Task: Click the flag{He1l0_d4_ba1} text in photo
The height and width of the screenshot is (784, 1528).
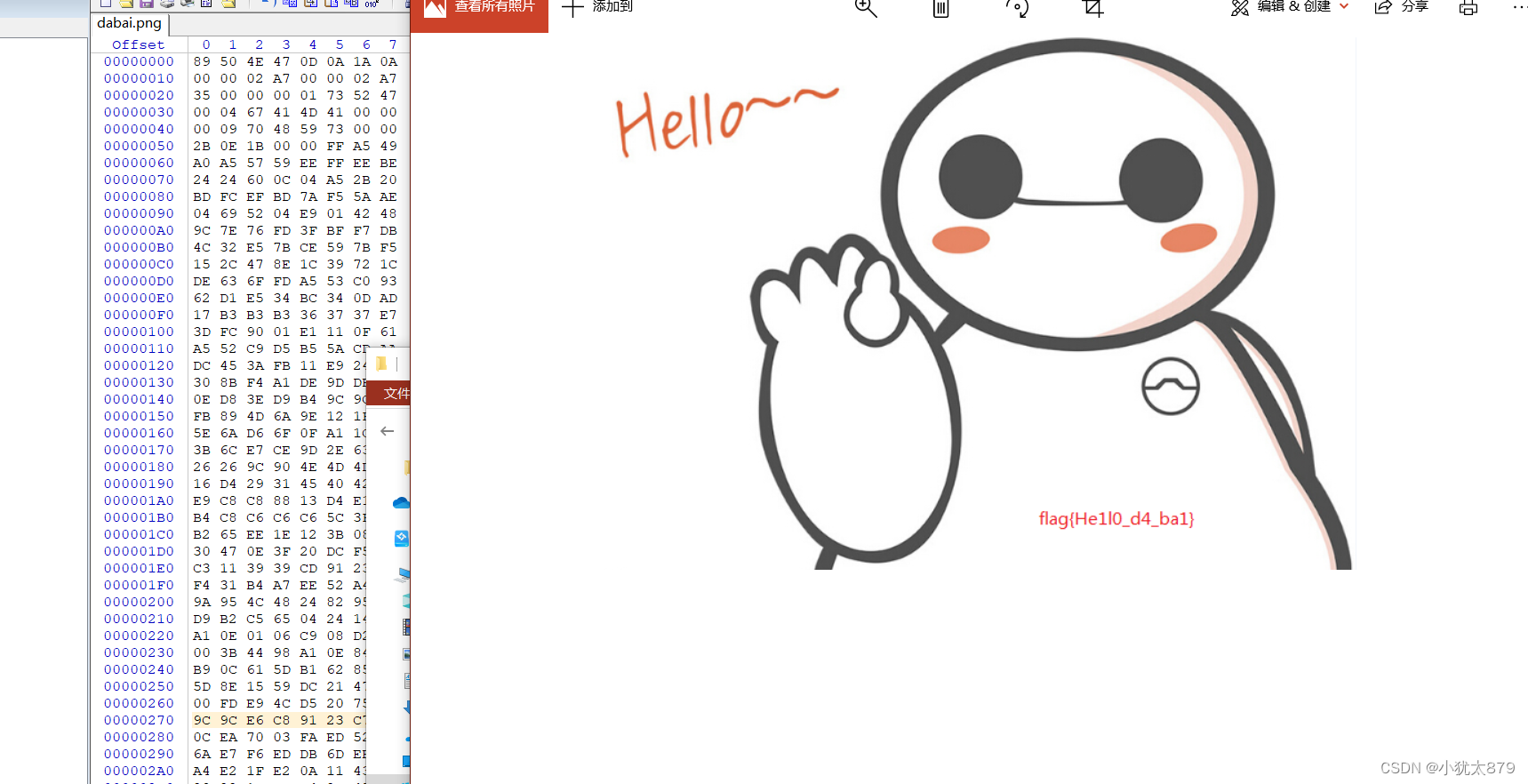Action: [x=1116, y=518]
